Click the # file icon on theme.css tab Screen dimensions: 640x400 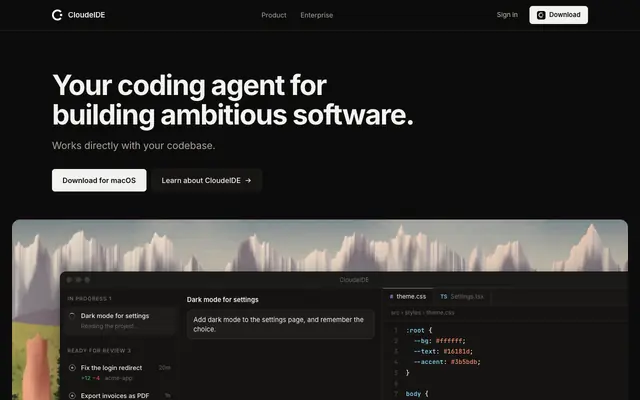pyautogui.click(x=391, y=297)
